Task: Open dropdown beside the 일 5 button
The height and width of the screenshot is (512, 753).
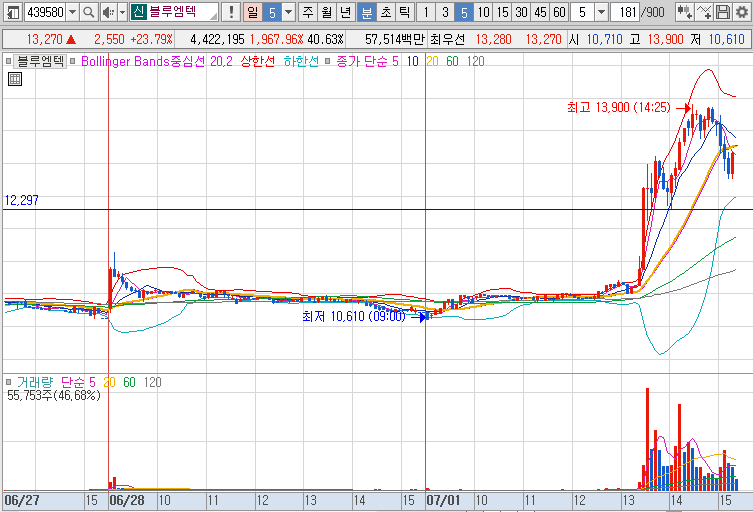Action: [x=289, y=12]
